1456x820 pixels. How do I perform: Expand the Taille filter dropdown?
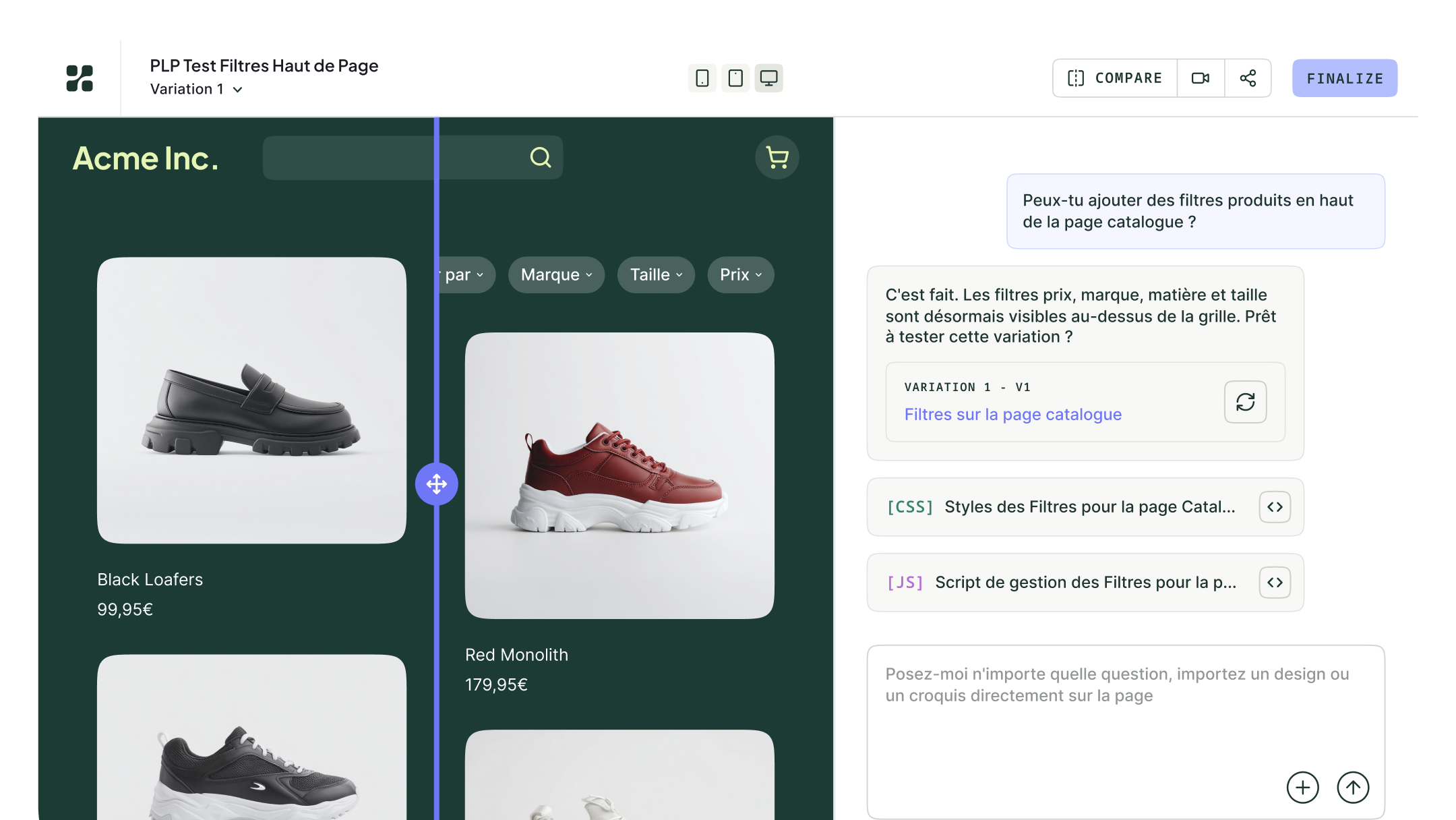coord(656,274)
